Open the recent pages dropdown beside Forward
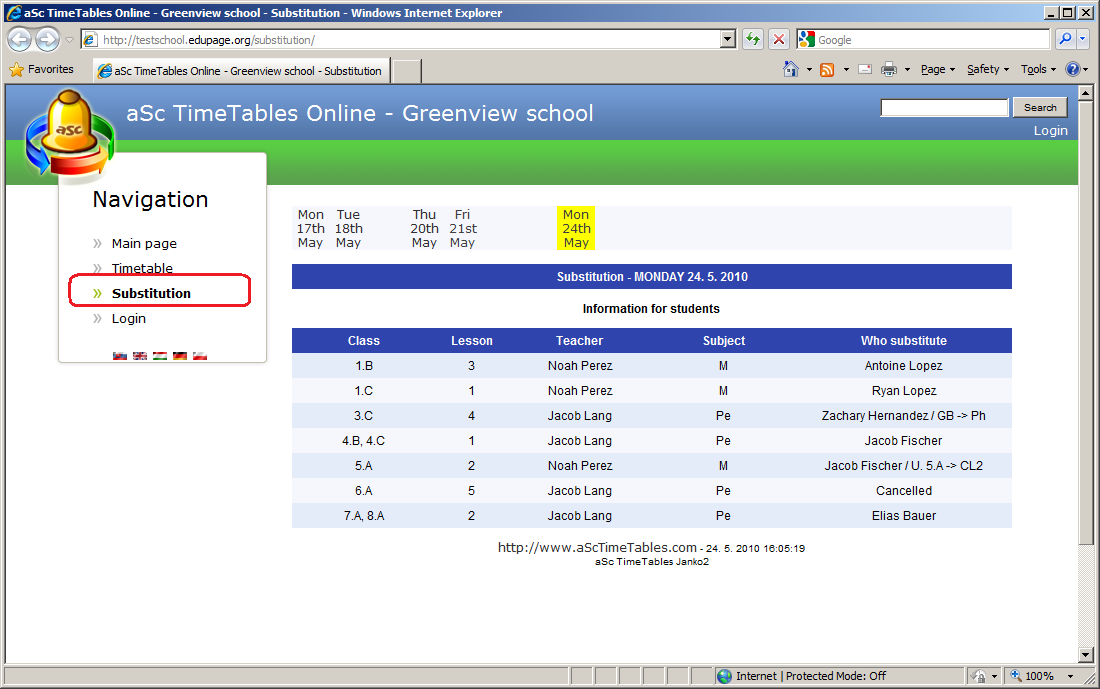This screenshot has width=1100, height=689. [x=69, y=40]
